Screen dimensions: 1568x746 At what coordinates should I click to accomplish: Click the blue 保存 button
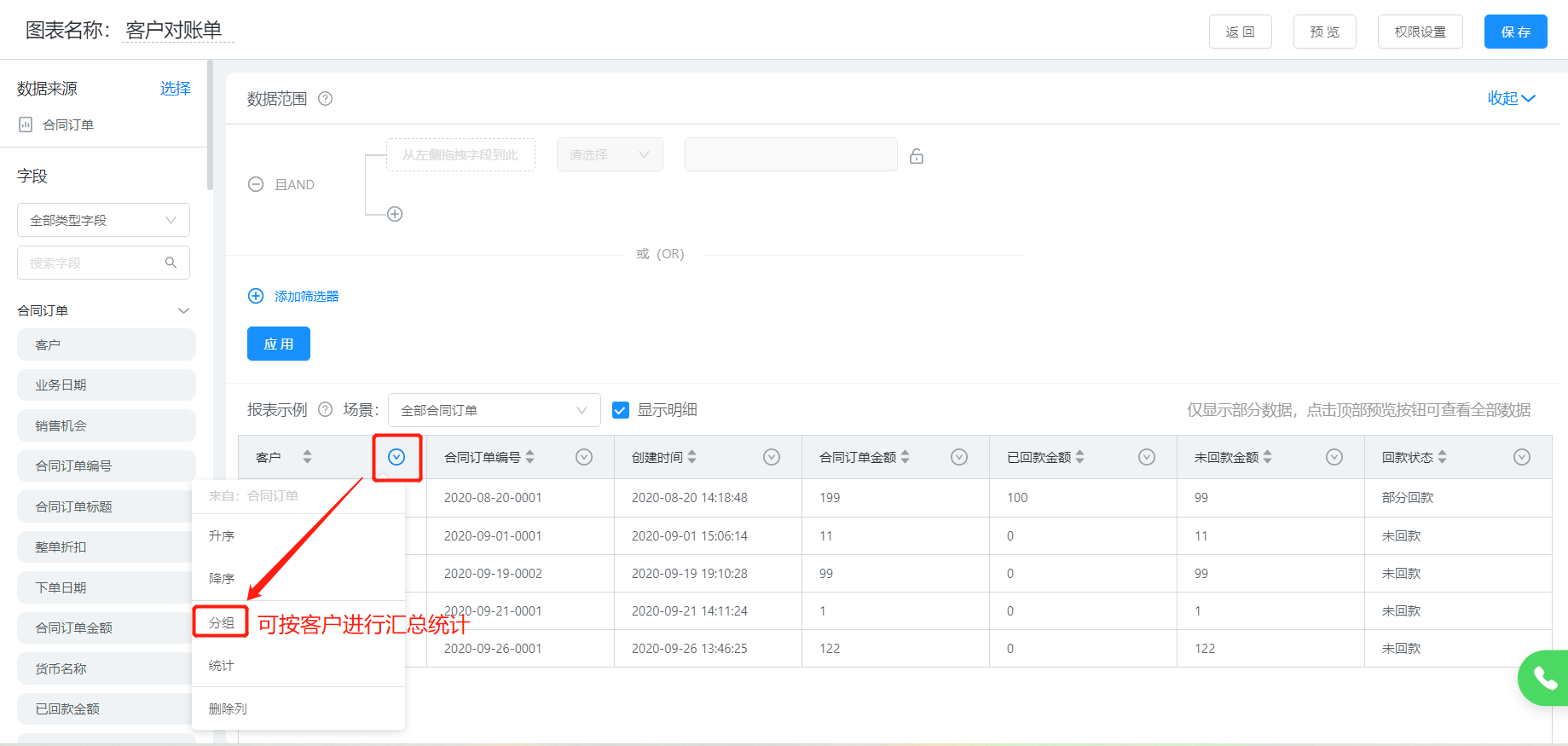pyautogui.click(x=1516, y=32)
